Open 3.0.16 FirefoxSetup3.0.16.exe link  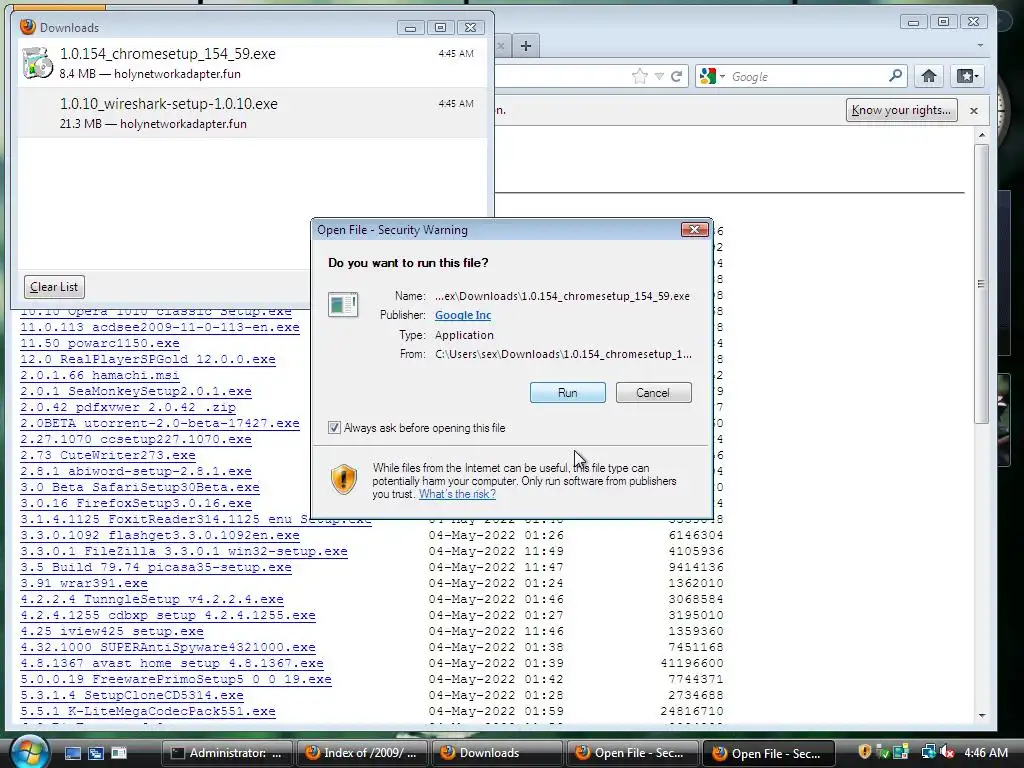(136, 504)
